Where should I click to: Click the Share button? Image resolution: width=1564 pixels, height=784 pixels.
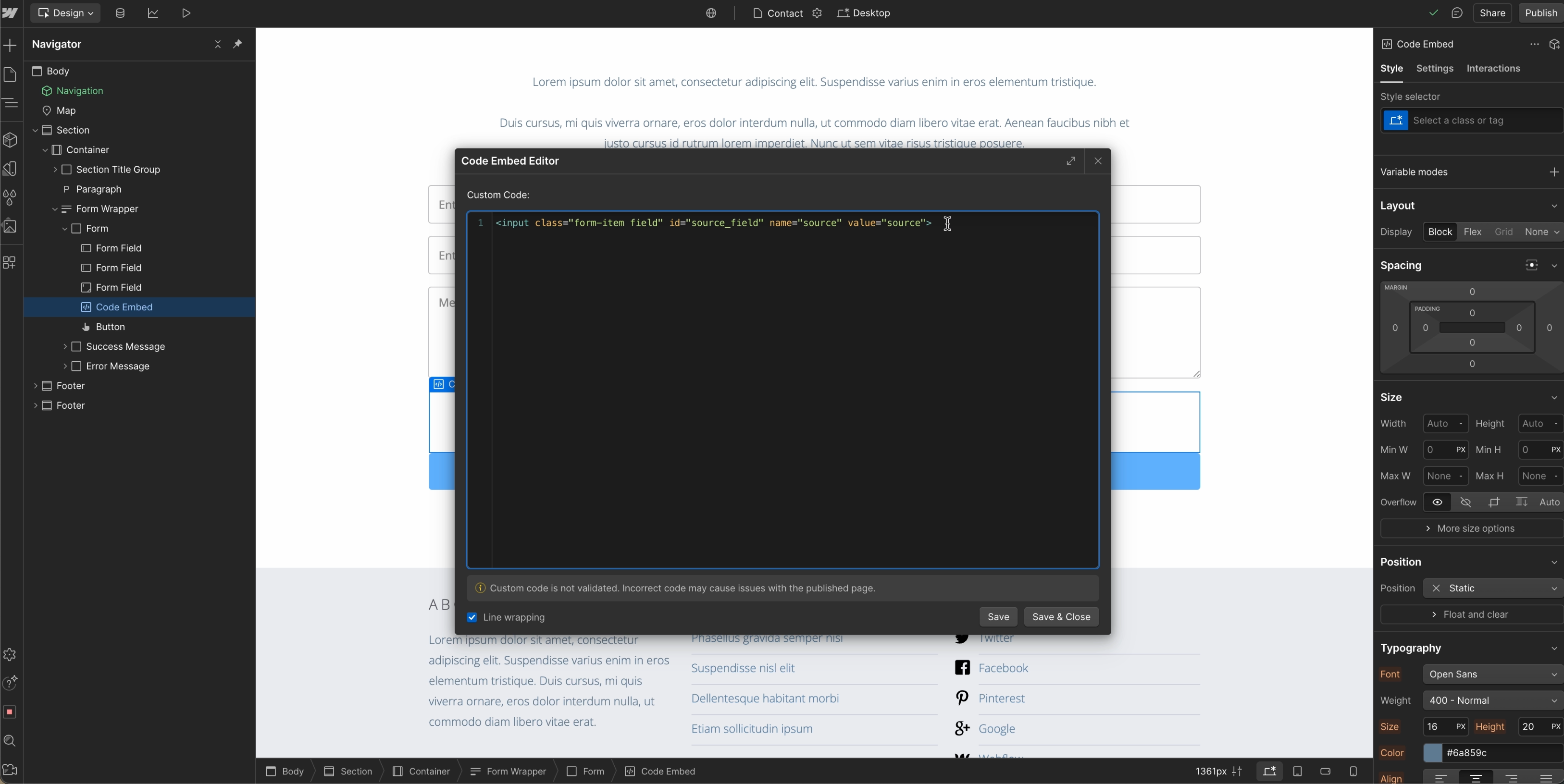pyautogui.click(x=1492, y=13)
